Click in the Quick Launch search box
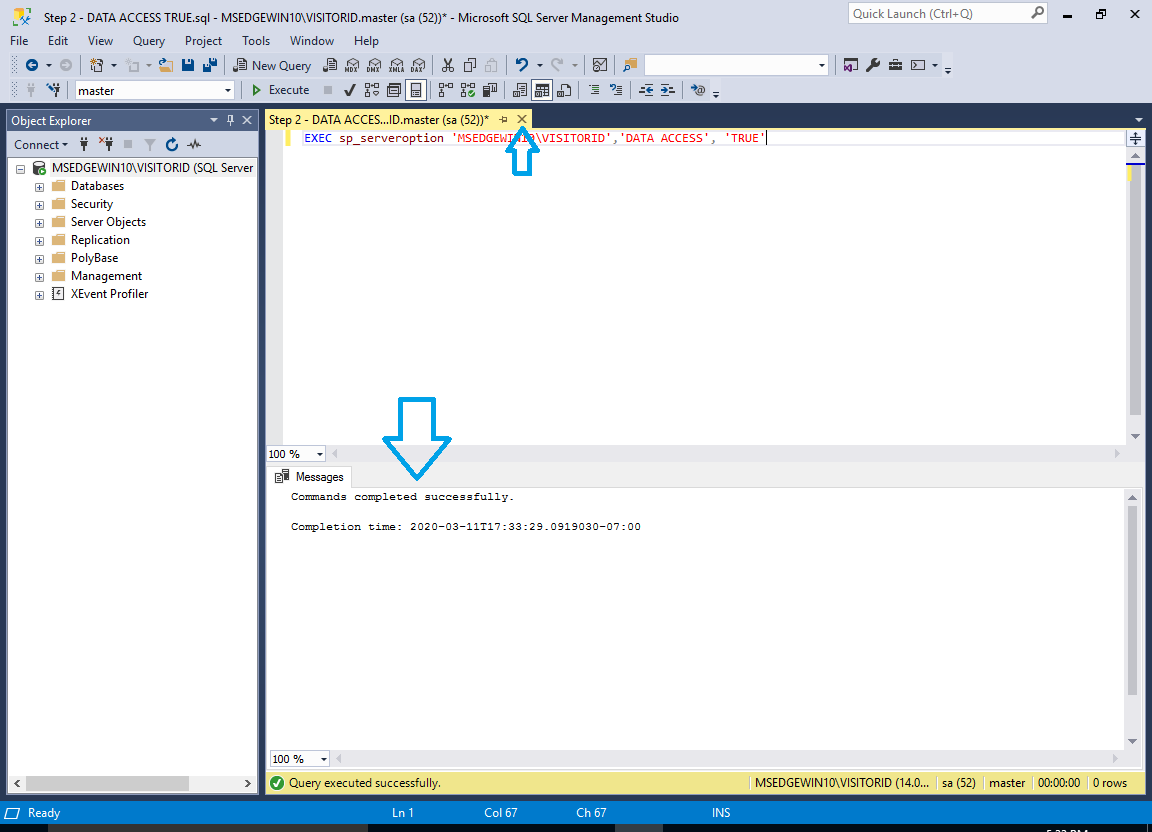Screen dimensions: 1152x832 coord(938,14)
